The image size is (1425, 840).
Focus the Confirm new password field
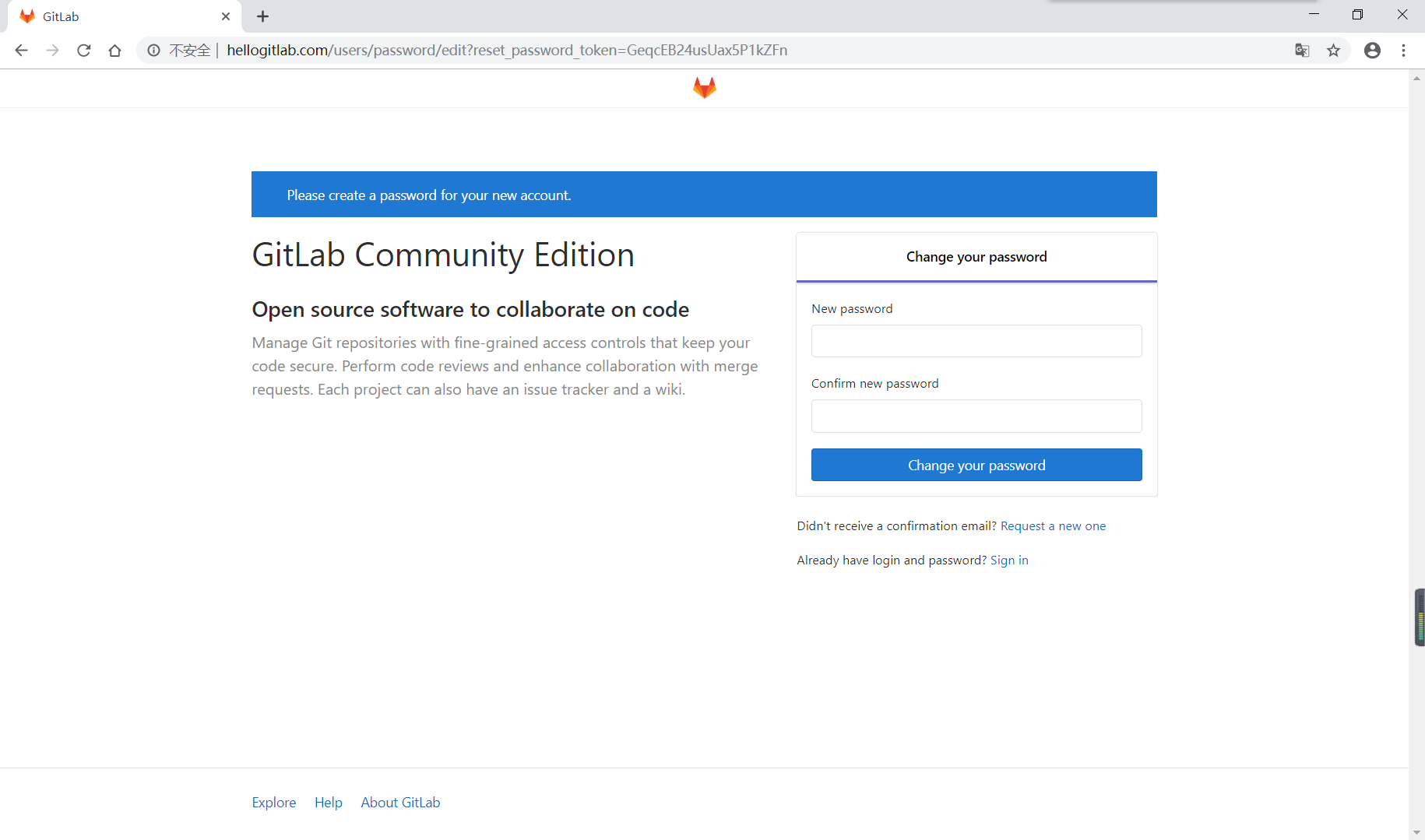click(x=976, y=416)
